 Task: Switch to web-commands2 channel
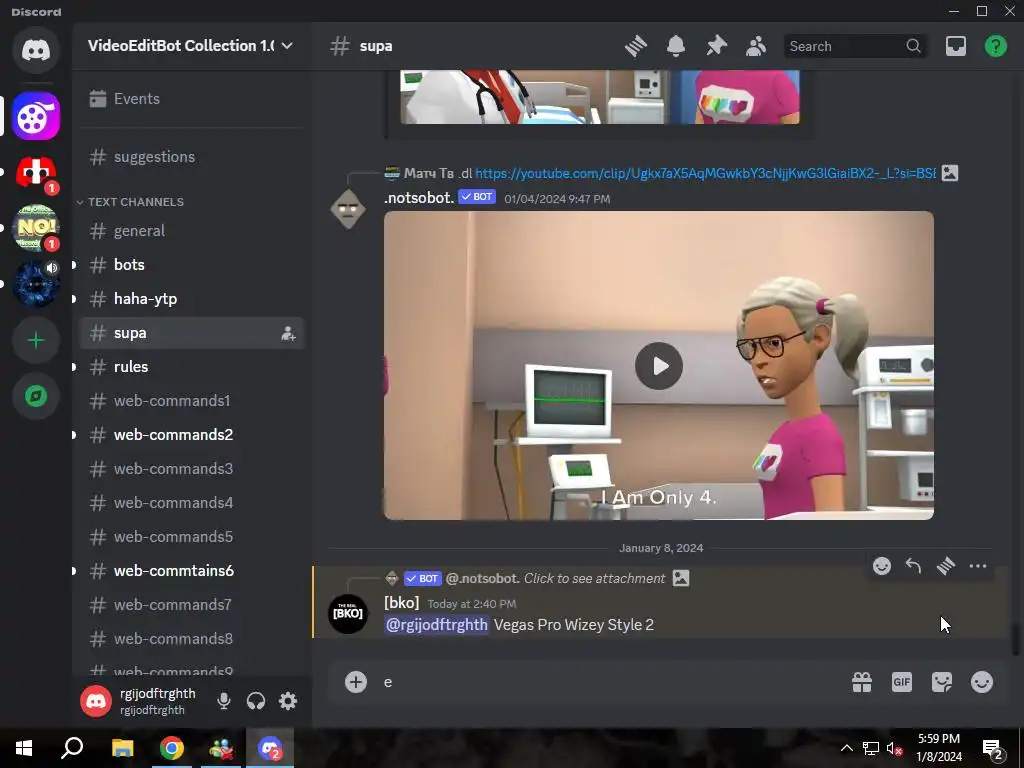coord(191,434)
